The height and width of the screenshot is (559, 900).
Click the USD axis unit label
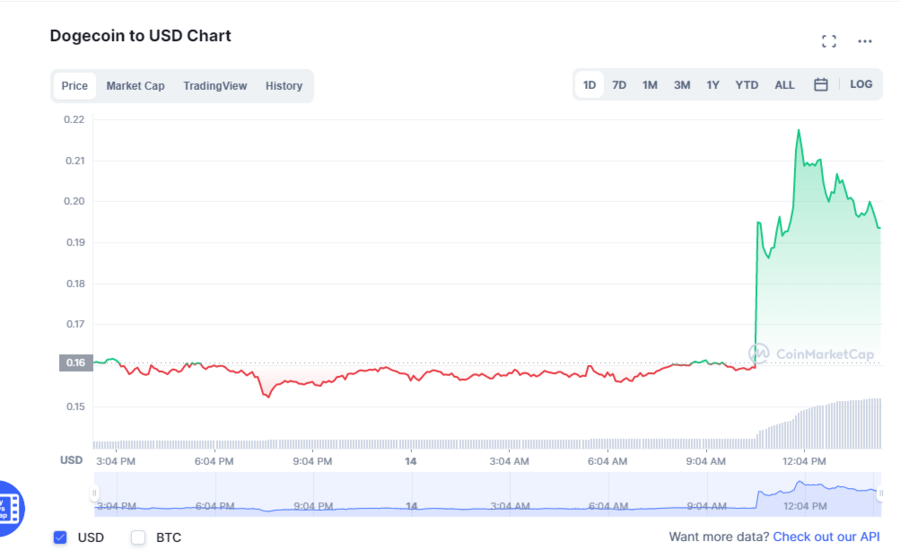71,460
